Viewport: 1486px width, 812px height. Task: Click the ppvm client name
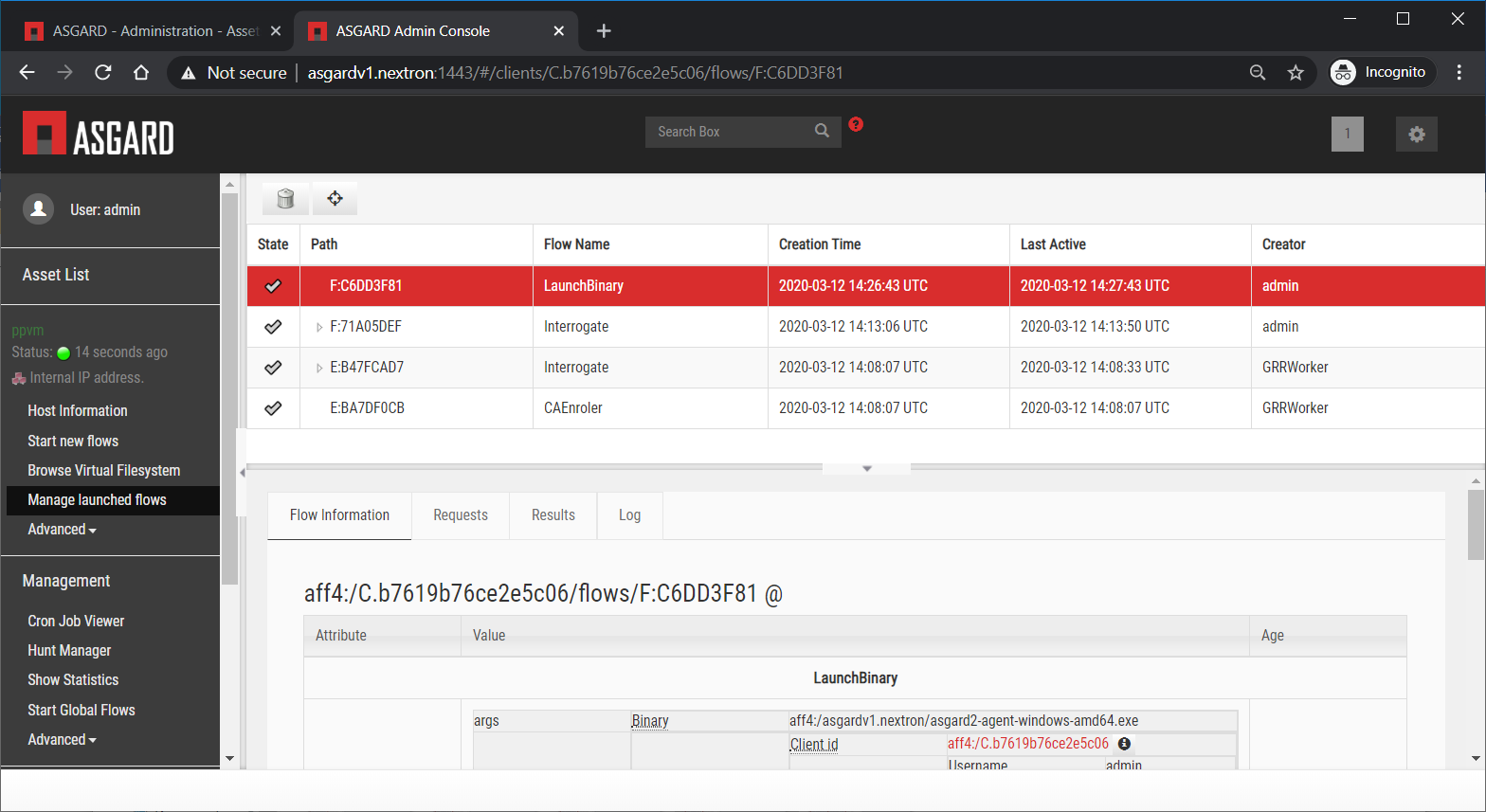[x=27, y=331]
